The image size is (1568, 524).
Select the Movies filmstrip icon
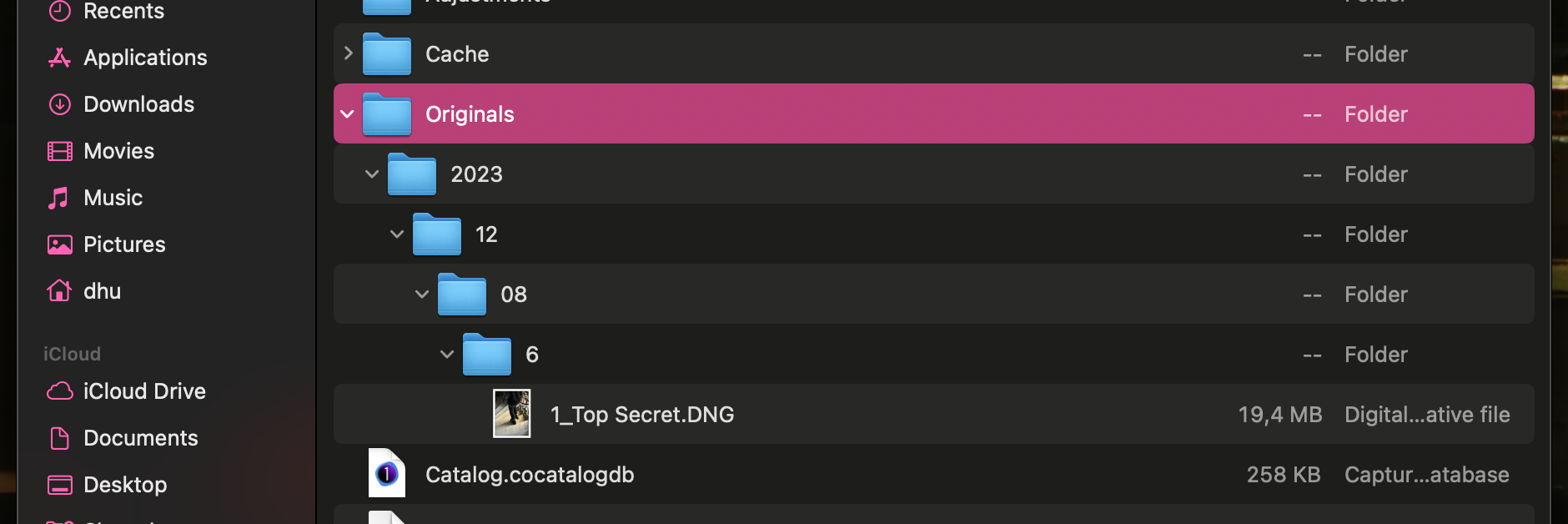tap(59, 151)
